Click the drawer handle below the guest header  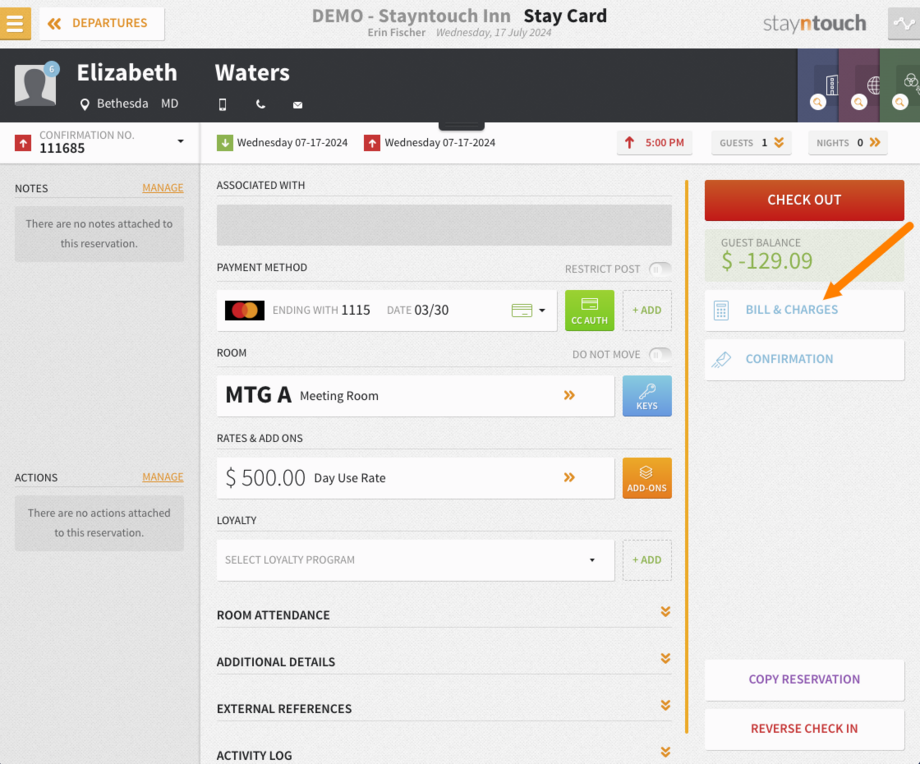click(462, 126)
